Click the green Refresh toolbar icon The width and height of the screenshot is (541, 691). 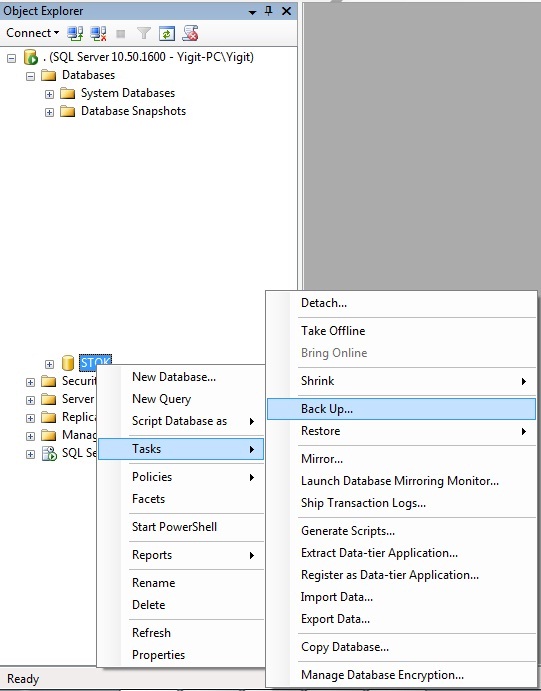167,33
